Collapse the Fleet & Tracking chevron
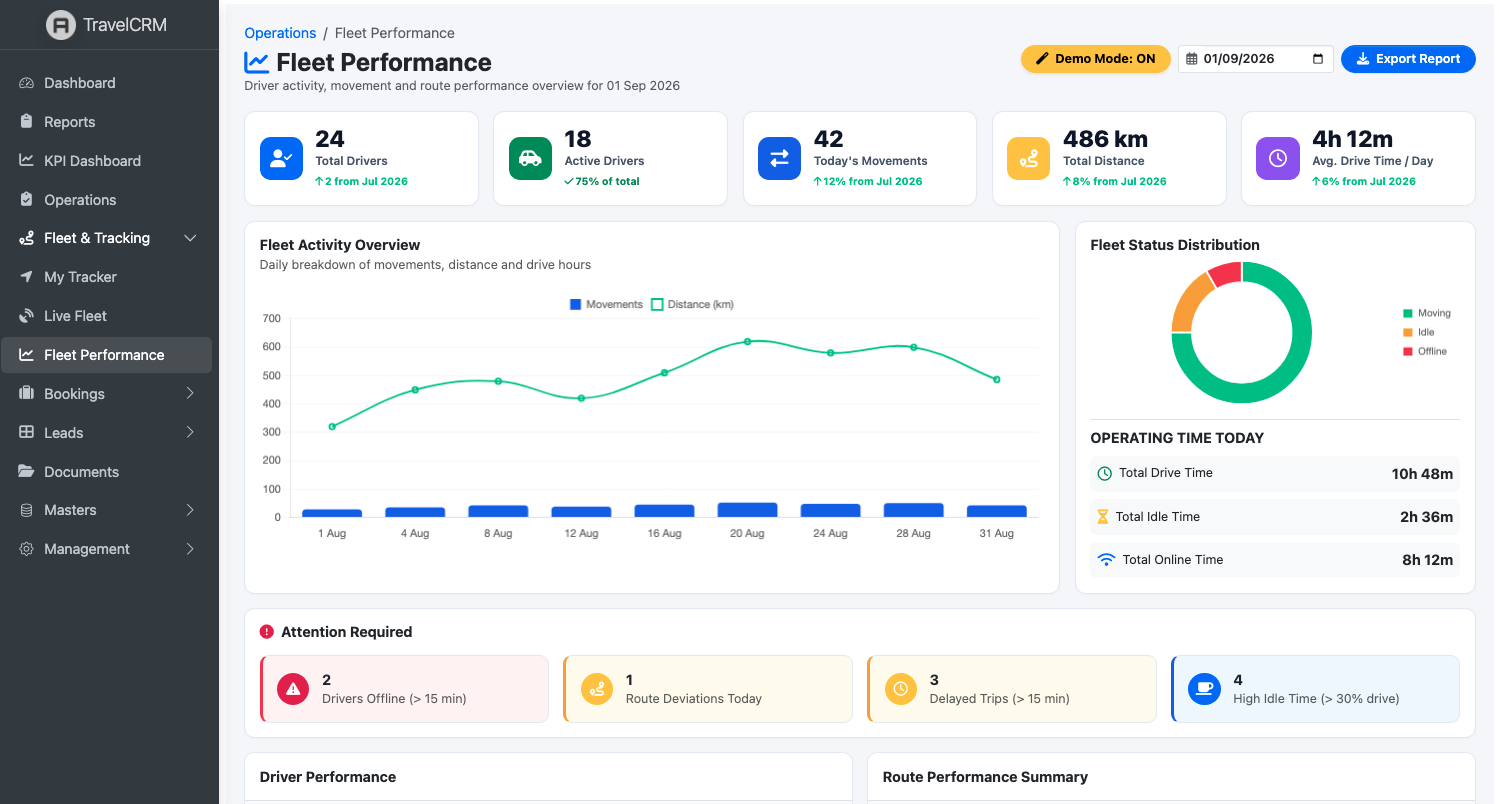1499x804 pixels. (190, 238)
